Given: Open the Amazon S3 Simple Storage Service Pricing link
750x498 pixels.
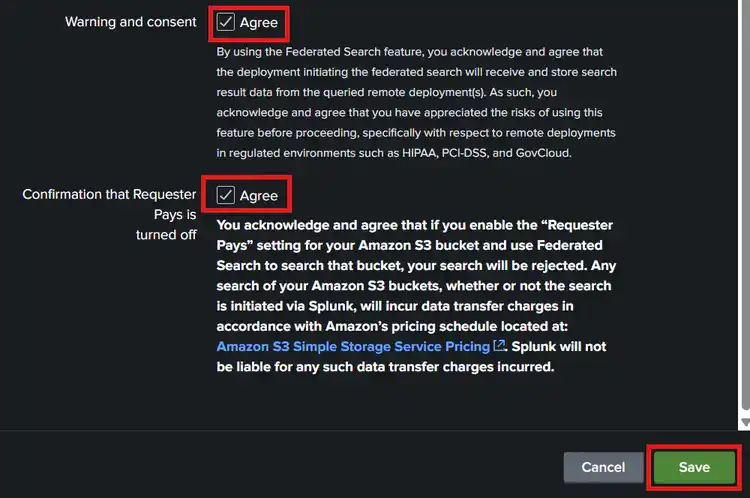Looking at the screenshot, I should click(x=354, y=346).
